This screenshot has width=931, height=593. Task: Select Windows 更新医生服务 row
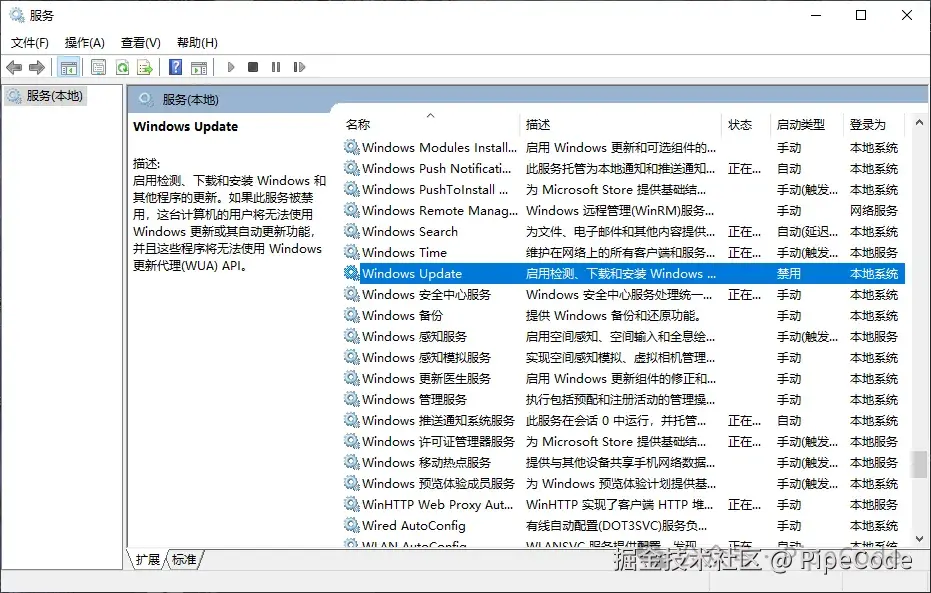tap(623, 379)
